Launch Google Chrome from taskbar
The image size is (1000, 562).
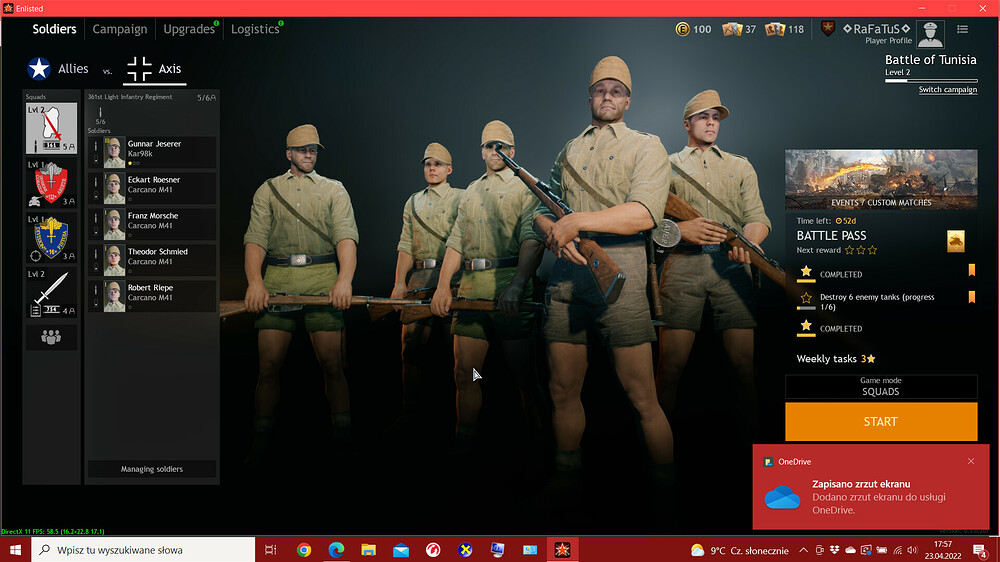tap(304, 550)
